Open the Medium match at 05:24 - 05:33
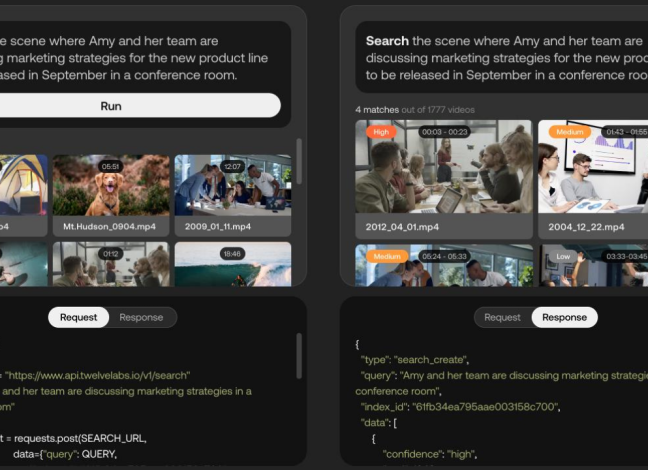 click(x=444, y=265)
